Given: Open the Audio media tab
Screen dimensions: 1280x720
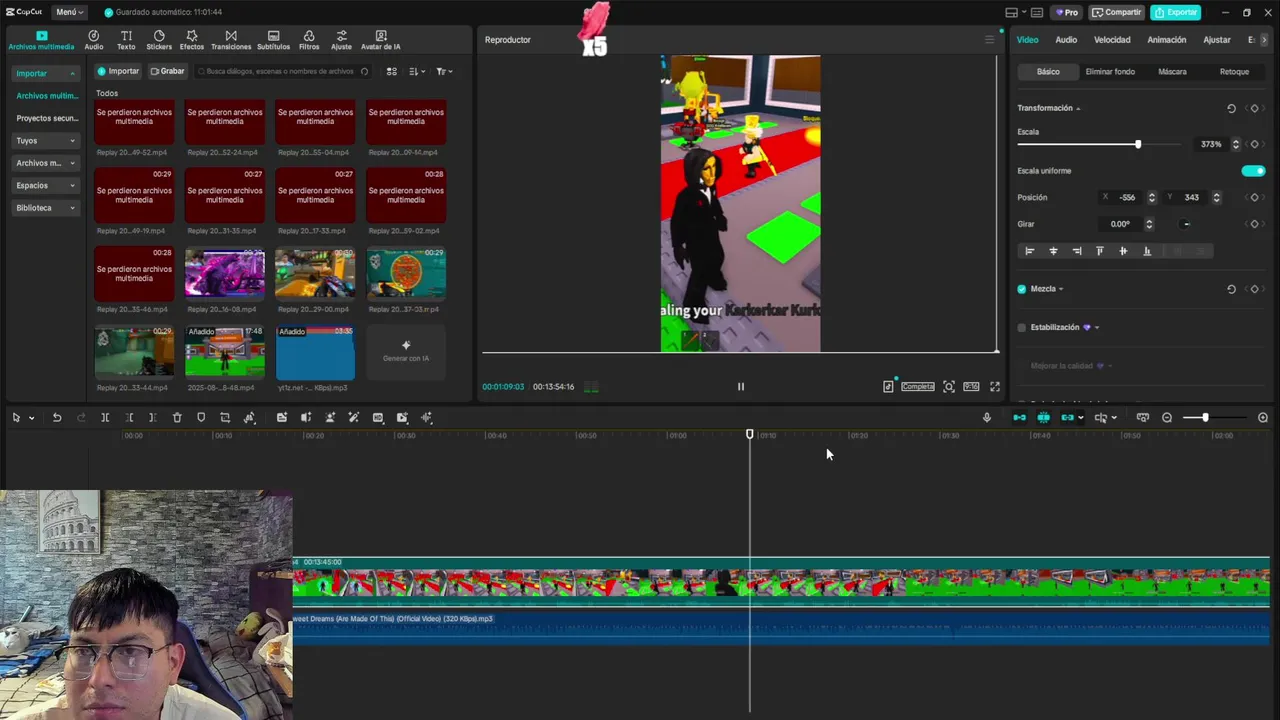Looking at the screenshot, I should point(93,40).
